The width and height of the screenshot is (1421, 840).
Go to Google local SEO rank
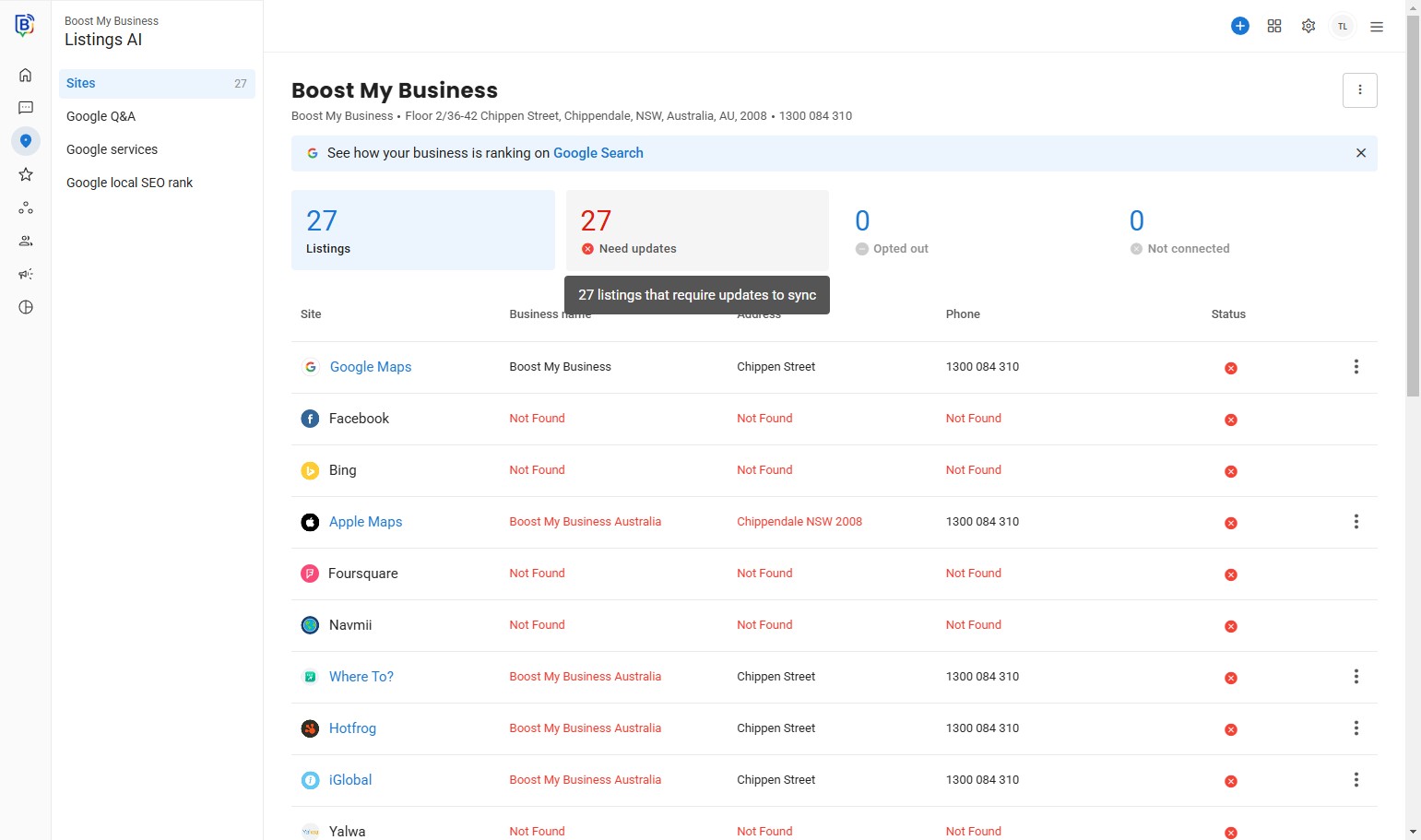tap(130, 183)
